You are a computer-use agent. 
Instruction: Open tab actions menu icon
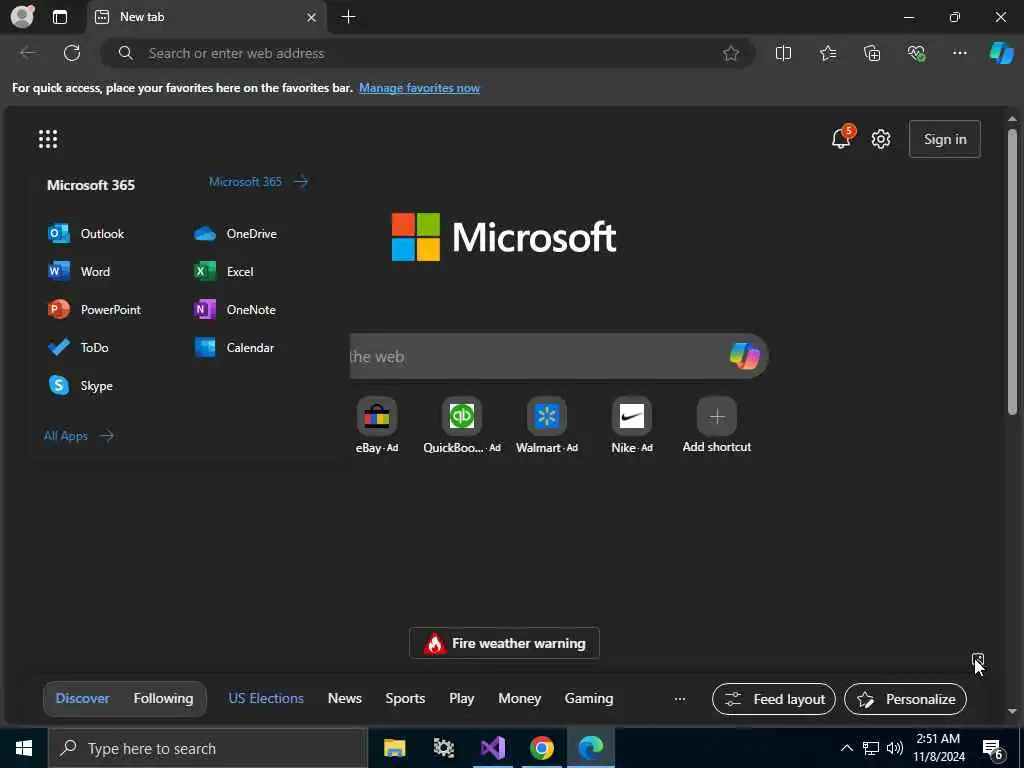click(x=60, y=17)
